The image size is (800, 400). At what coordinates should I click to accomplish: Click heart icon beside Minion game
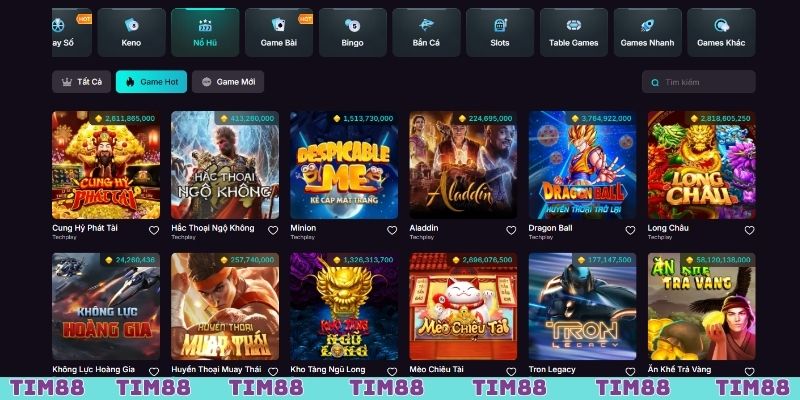392,230
